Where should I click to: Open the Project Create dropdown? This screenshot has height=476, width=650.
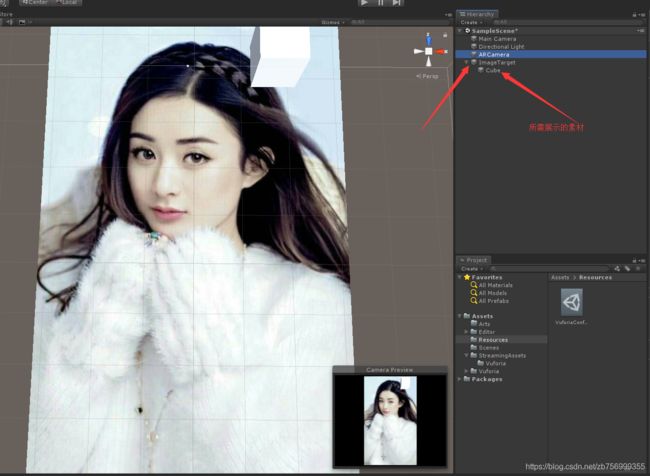coord(471,269)
